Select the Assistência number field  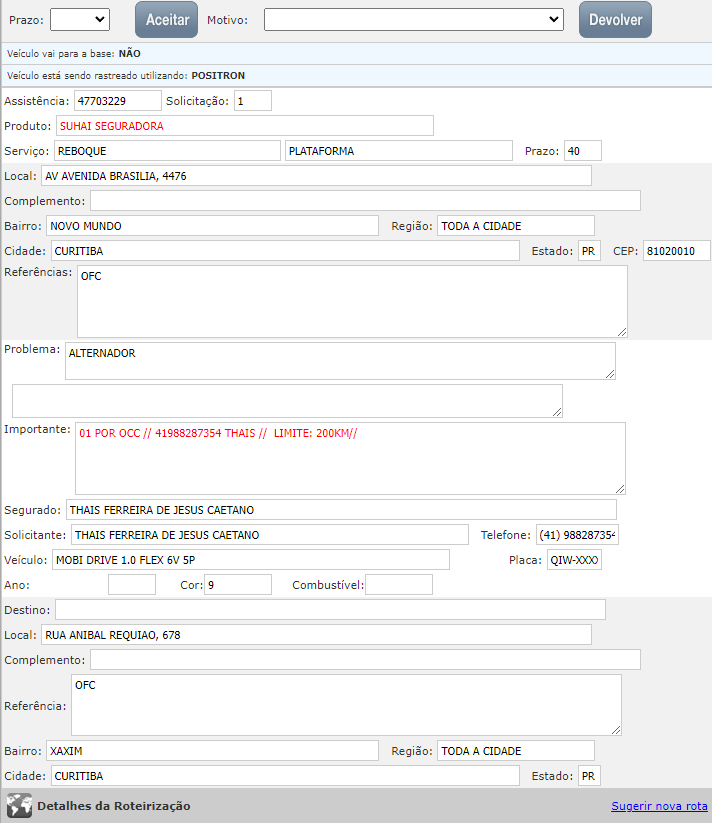[118, 101]
